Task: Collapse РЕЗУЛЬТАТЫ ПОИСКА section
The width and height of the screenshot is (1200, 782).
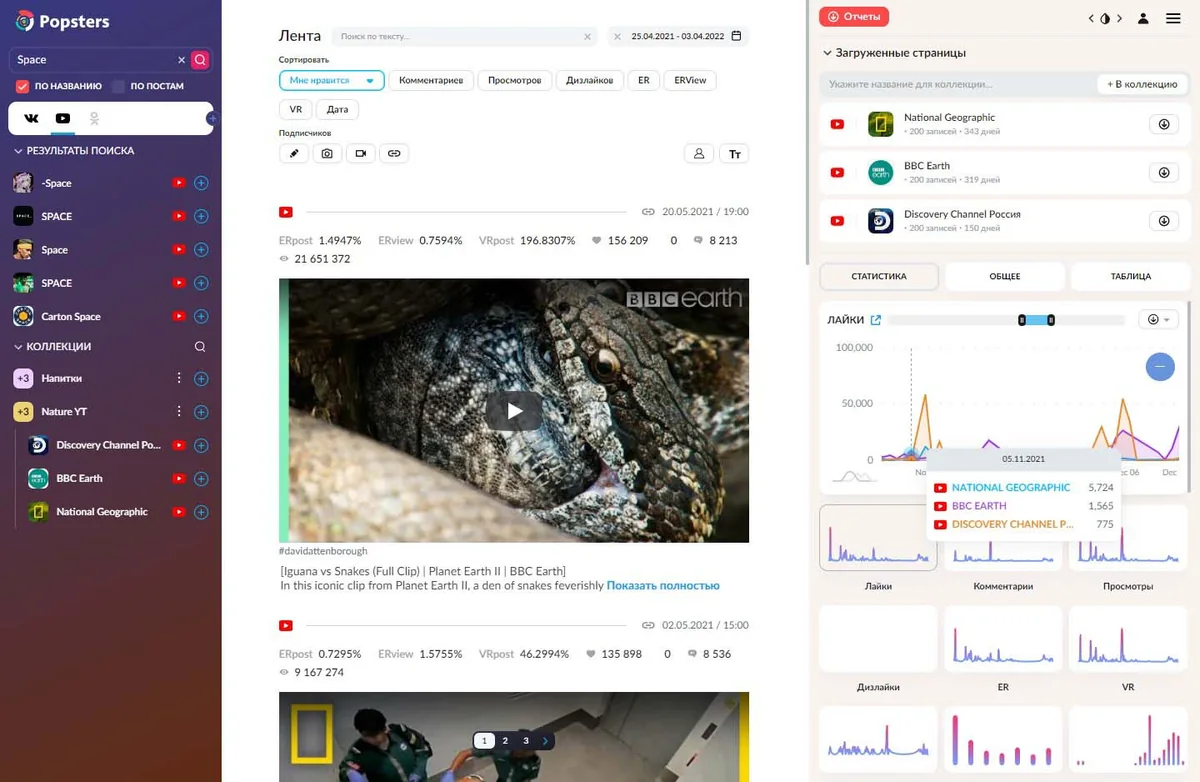Action: [x=18, y=151]
